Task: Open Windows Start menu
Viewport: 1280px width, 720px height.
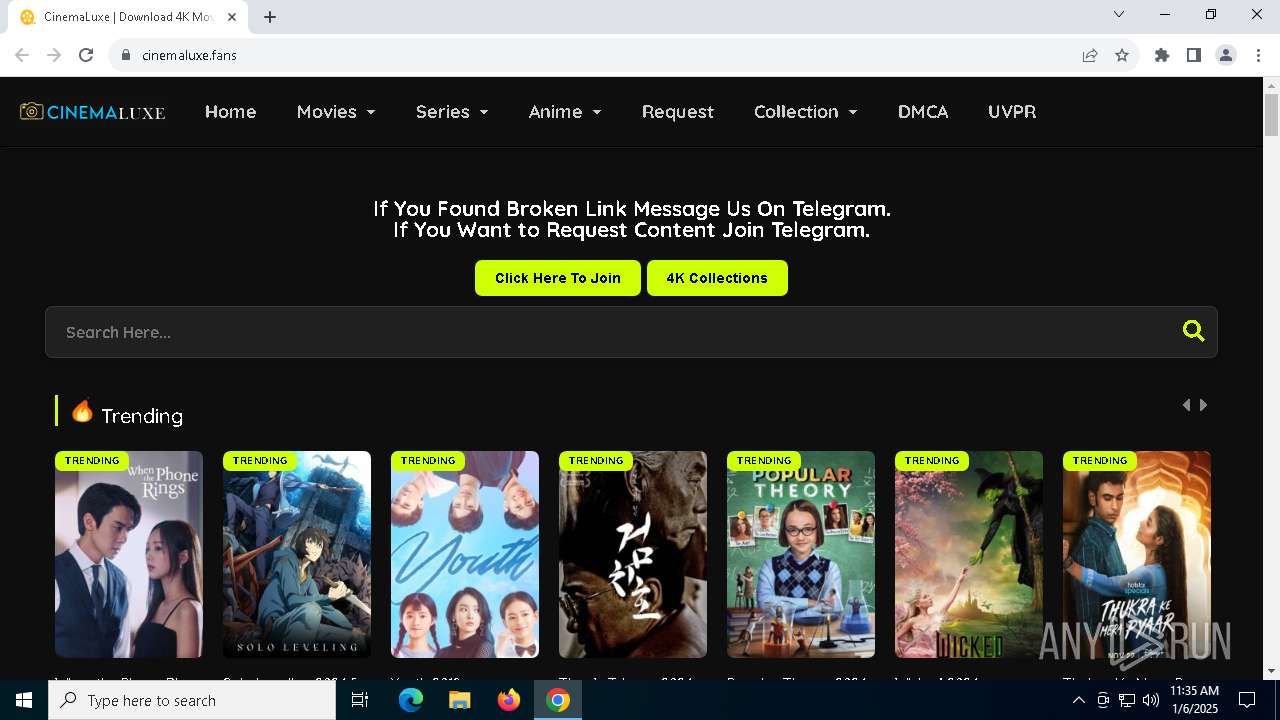Action: (24, 700)
